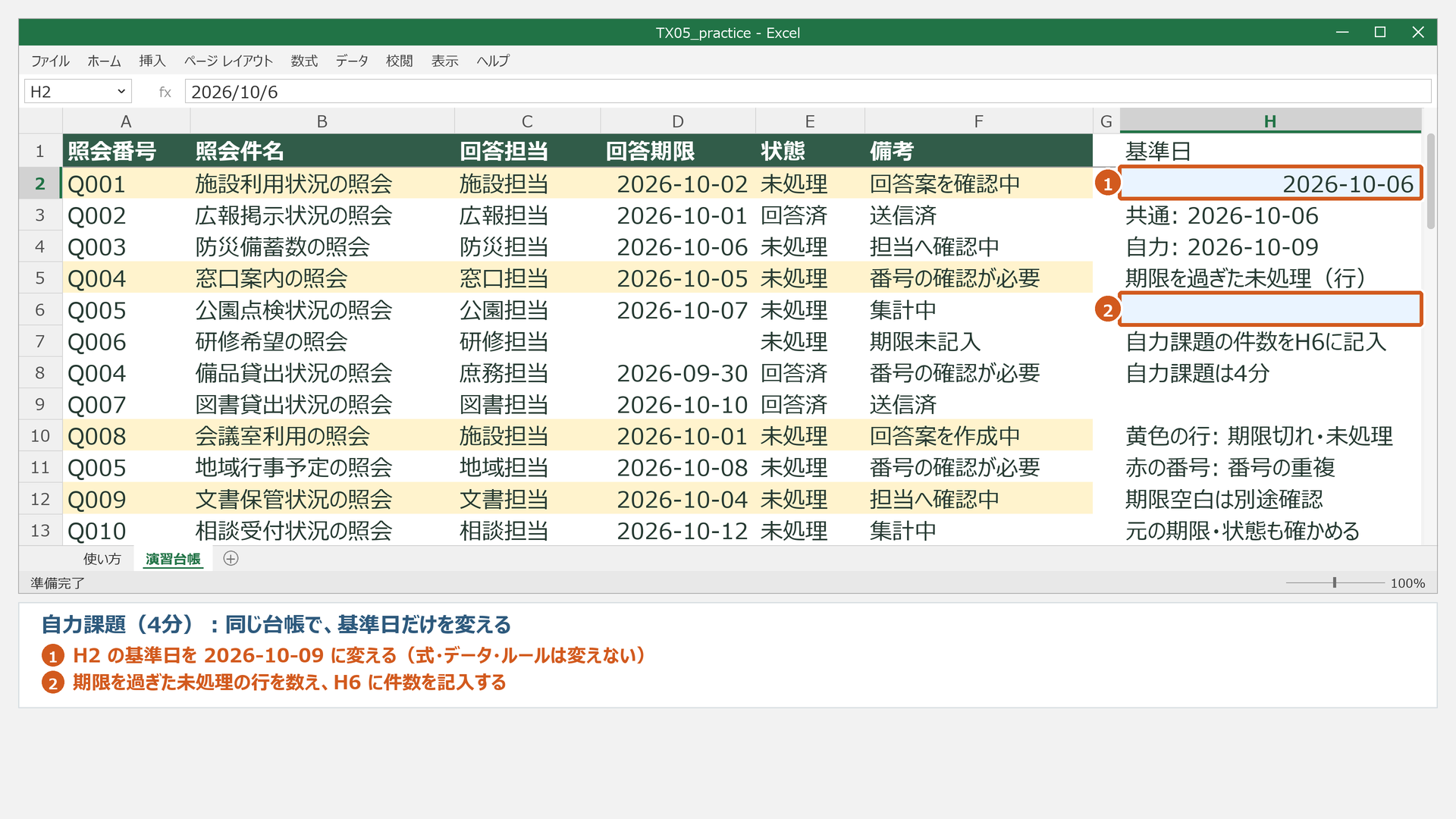The width and height of the screenshot is (1456, 819).
Task: Click the 準備完了 status bar text
Action: point(58,583)
